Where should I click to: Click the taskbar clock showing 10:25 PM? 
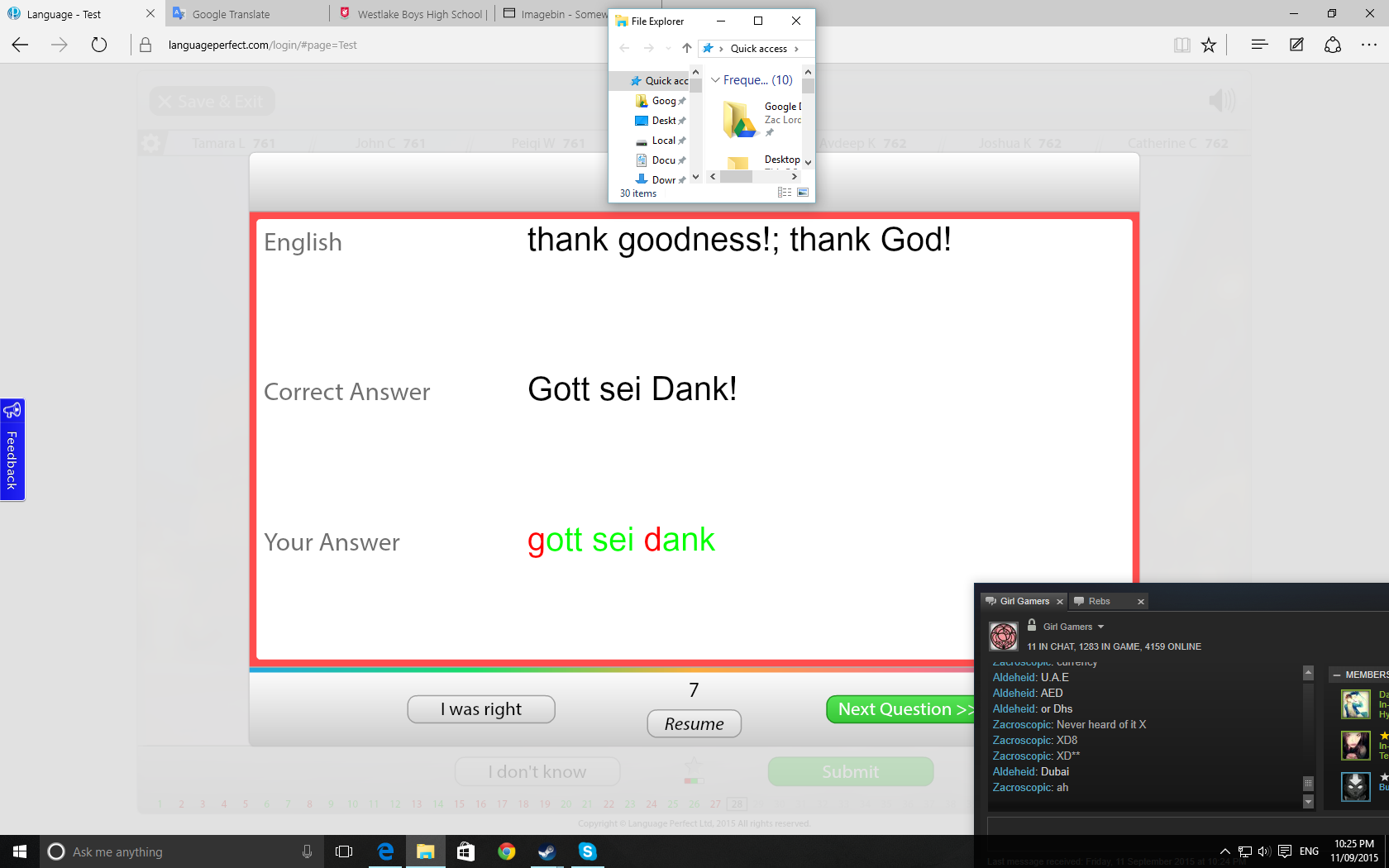[x=1354, y=851]
